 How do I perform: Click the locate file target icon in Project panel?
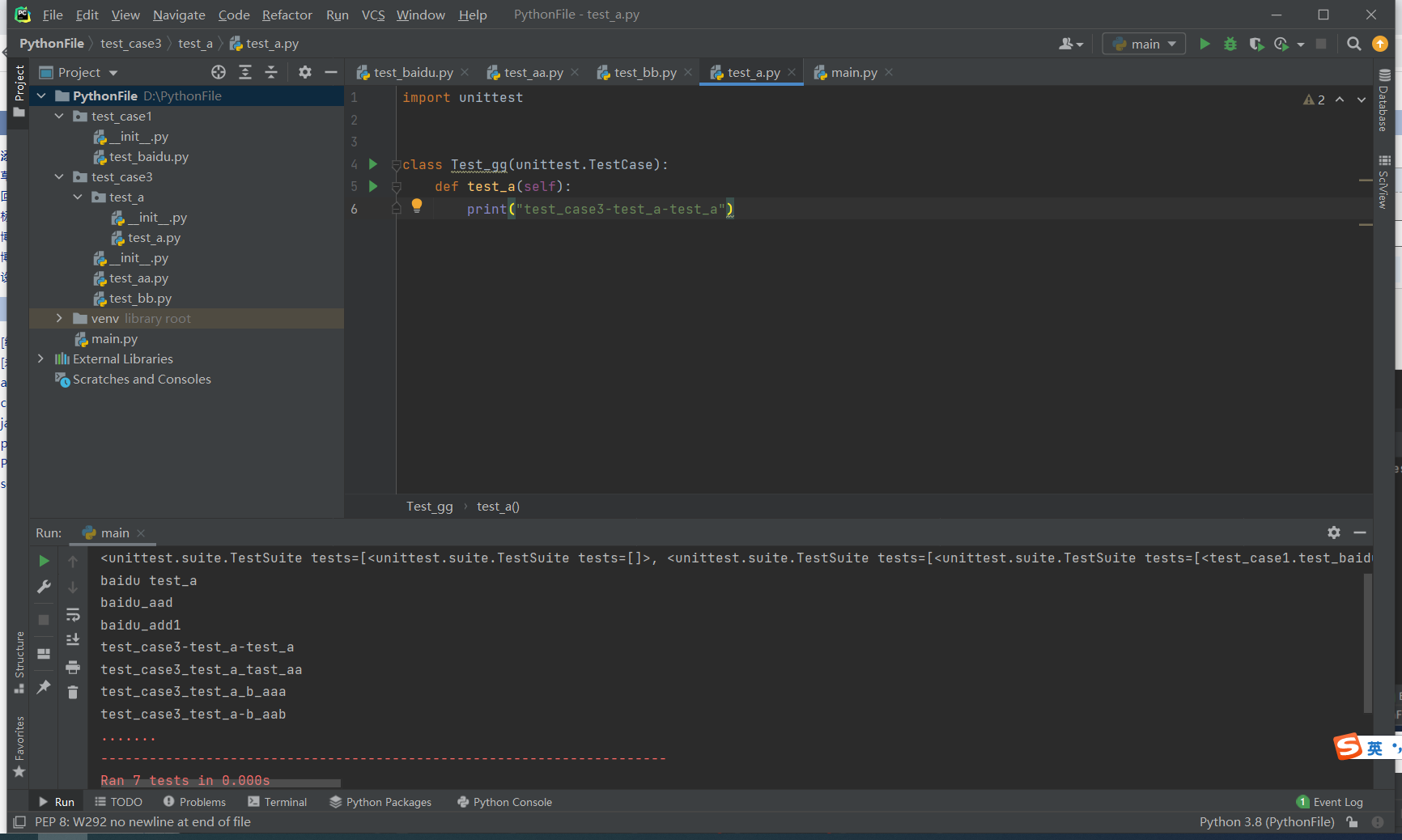(x=219, y=73)
